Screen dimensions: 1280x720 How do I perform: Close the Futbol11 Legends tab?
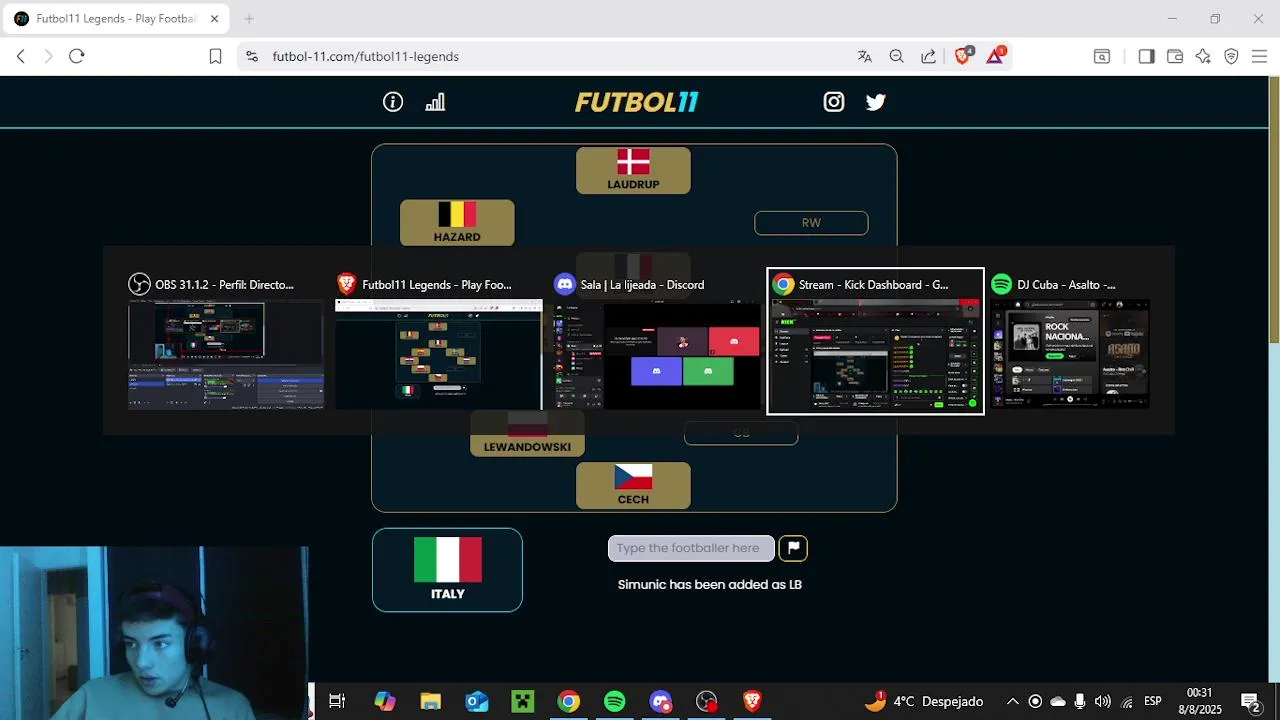point(214,19)
